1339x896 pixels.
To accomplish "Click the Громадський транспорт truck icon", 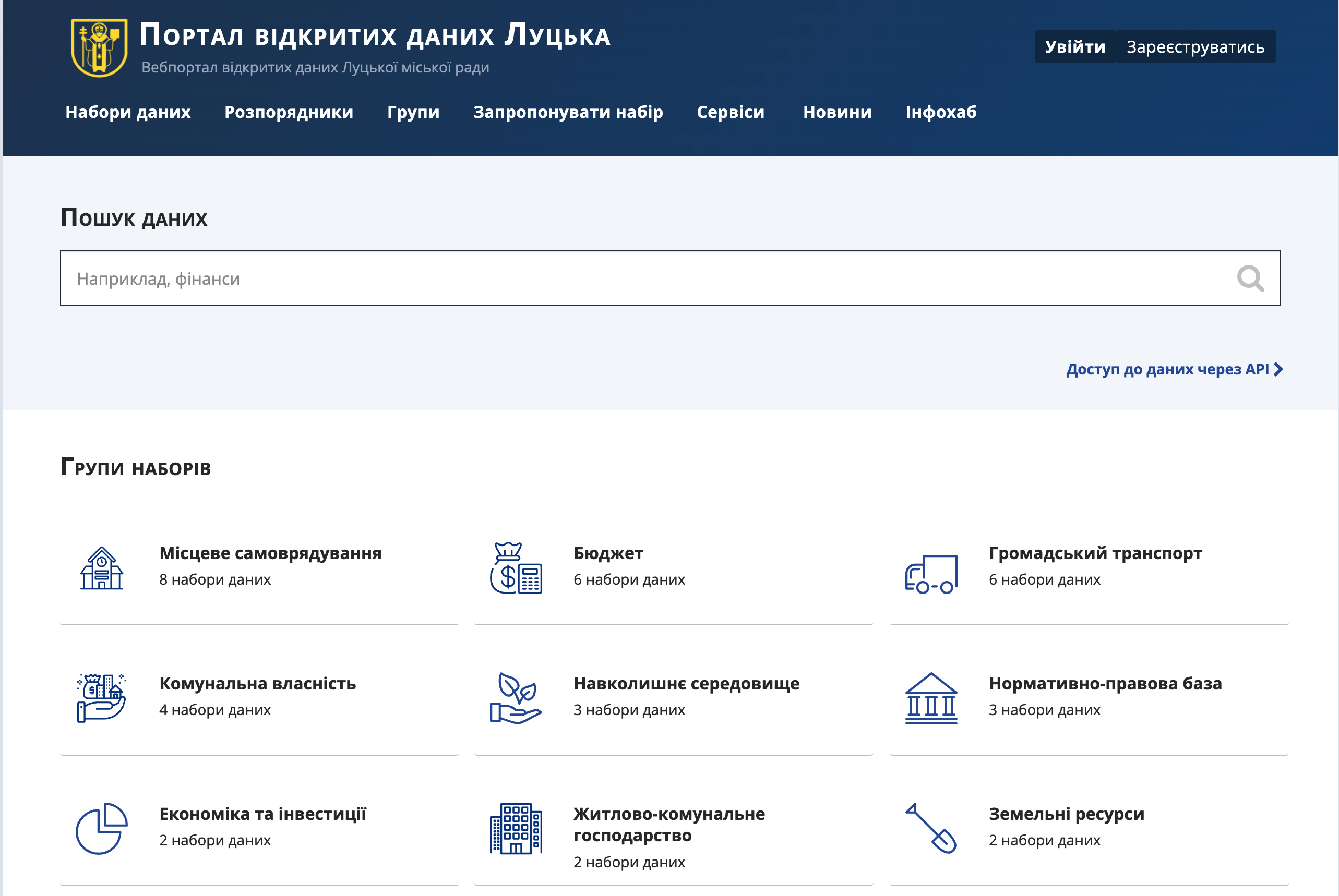I will [x=931, y=574].
